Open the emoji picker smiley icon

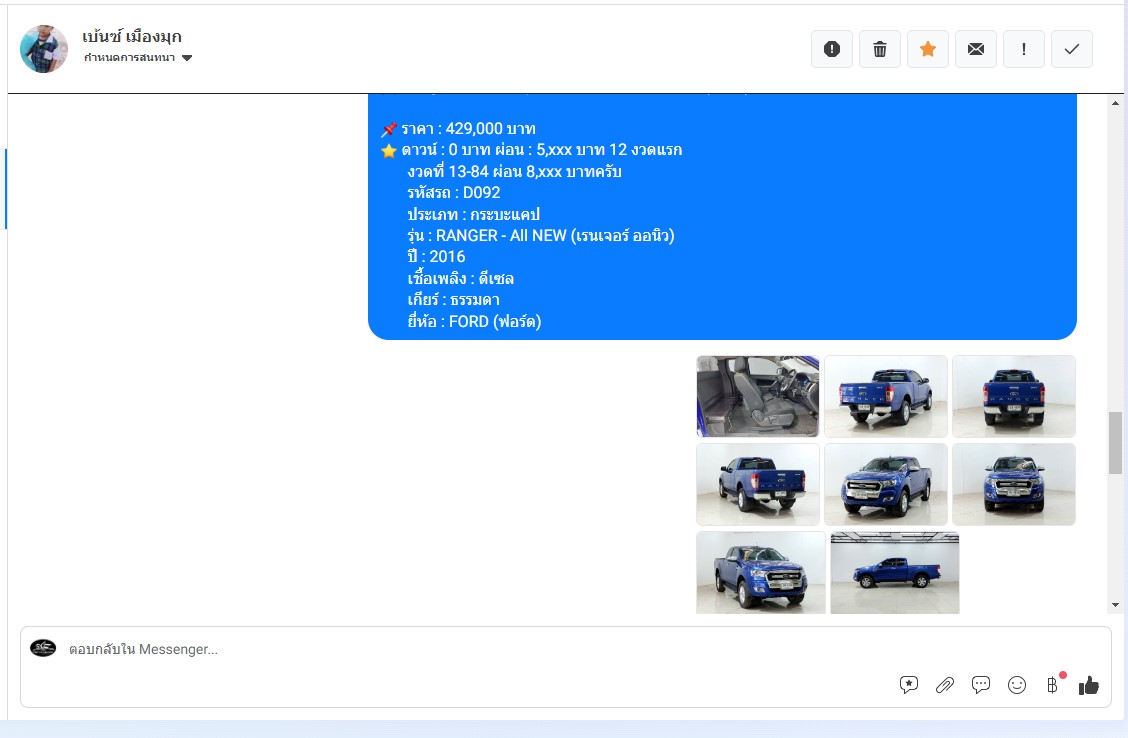pos(1016,685)
